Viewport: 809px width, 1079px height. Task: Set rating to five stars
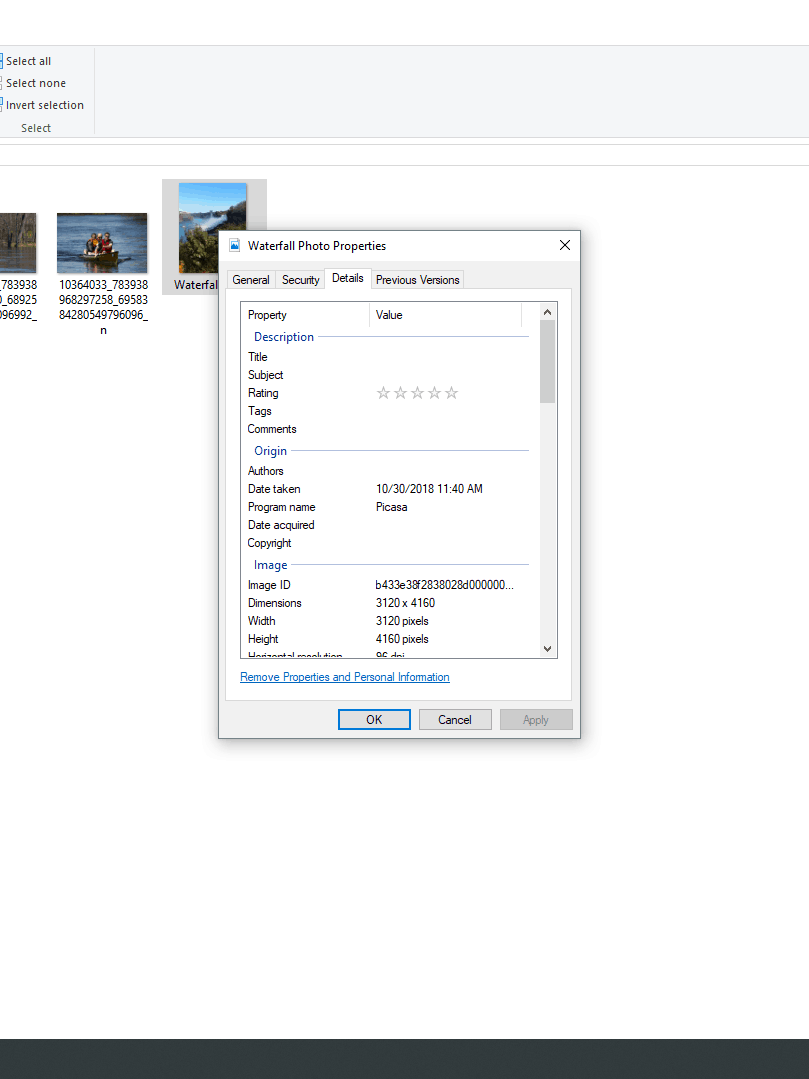(451, 393)
